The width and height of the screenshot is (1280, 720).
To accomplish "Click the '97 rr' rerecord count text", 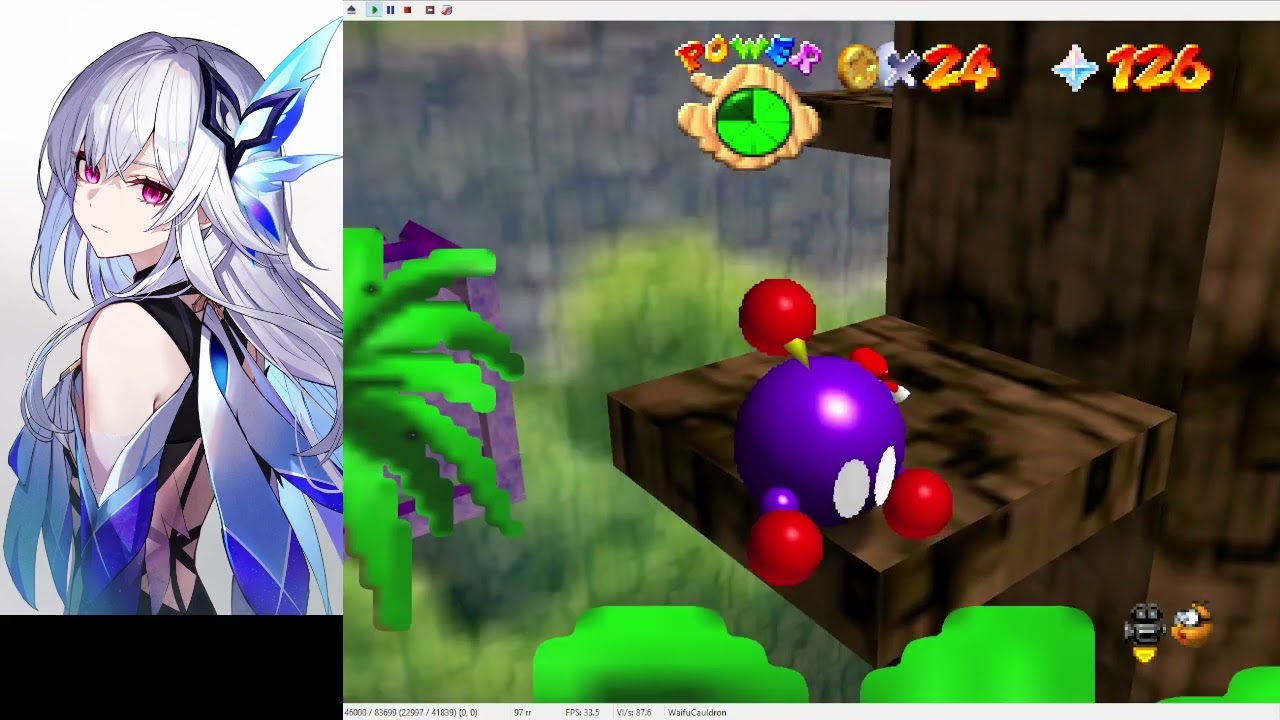I will 522,712.
